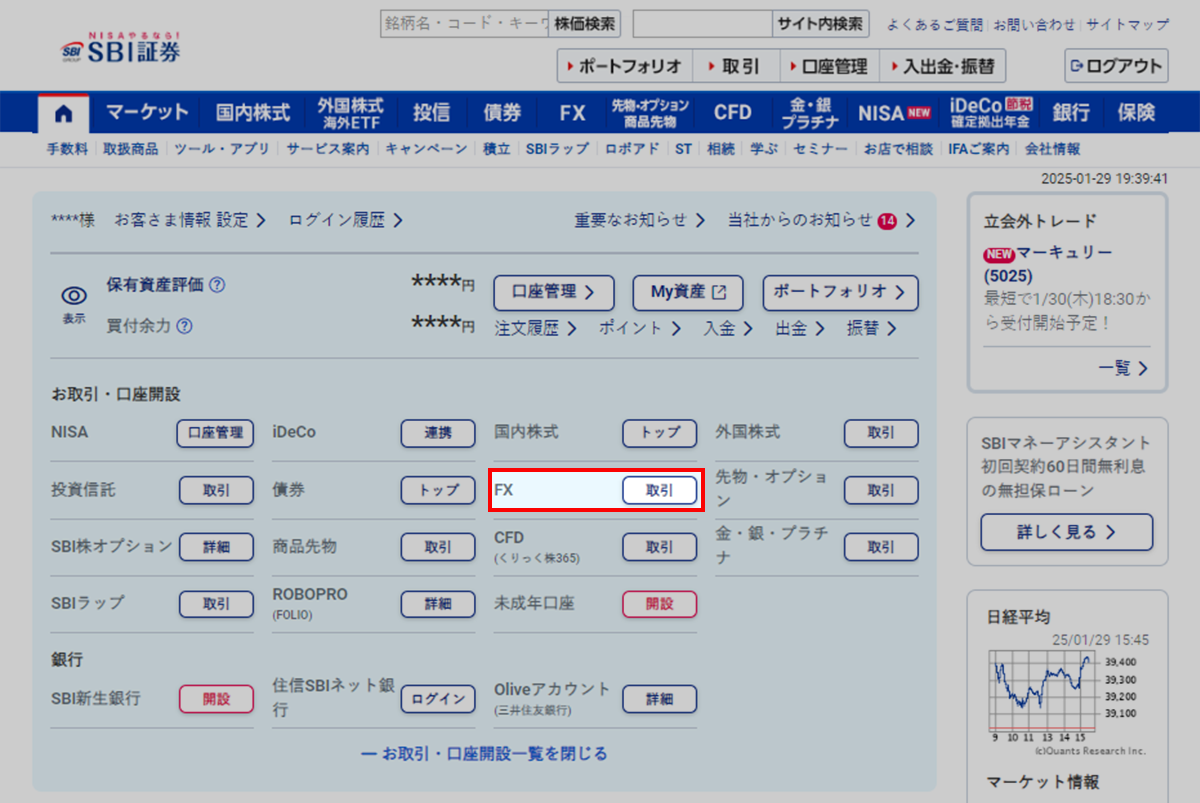
Task: Open help icon next to 買付余力
Action: pyautogui.click(x=184, y=325)
